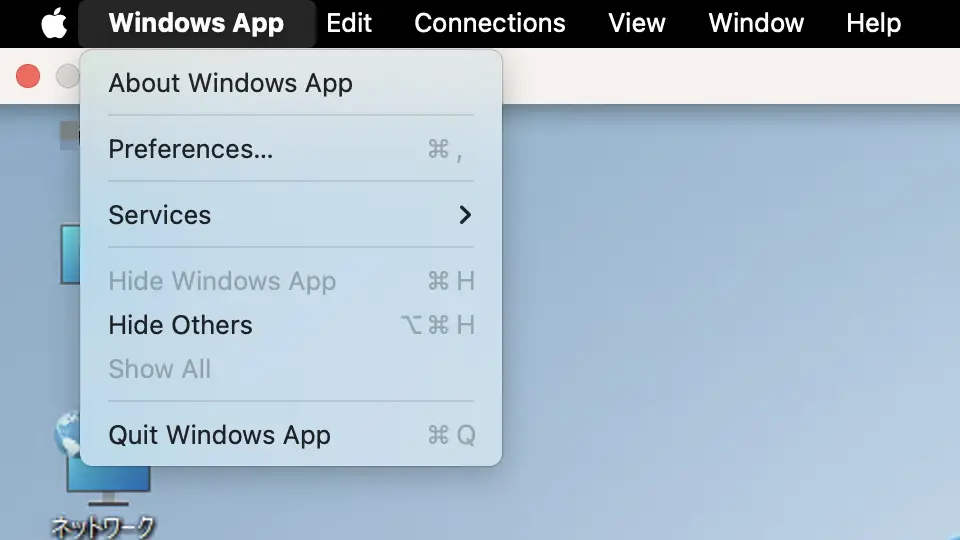Open the Window menu in menu bar
The image size is (960, 540).
(756, 23)
